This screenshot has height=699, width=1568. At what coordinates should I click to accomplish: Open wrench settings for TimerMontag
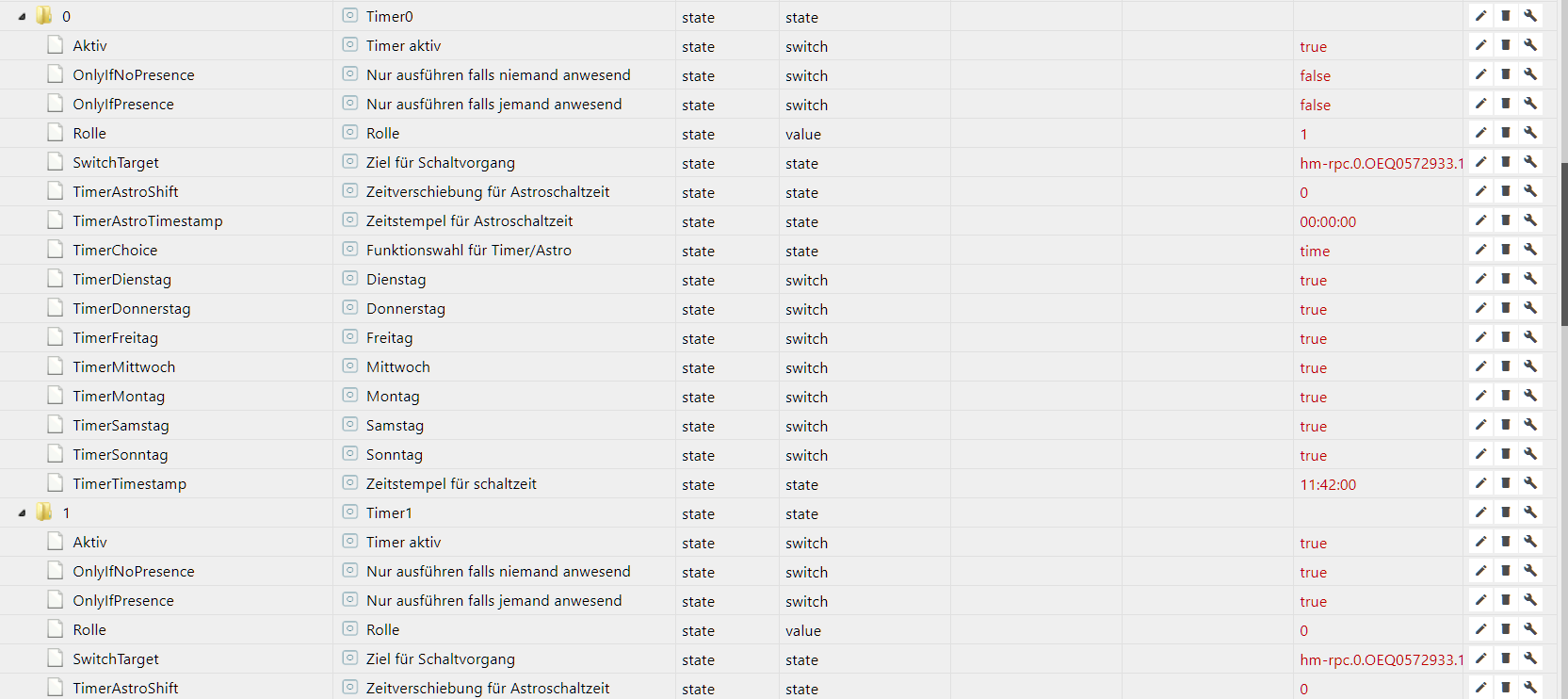click(1530, 396)
